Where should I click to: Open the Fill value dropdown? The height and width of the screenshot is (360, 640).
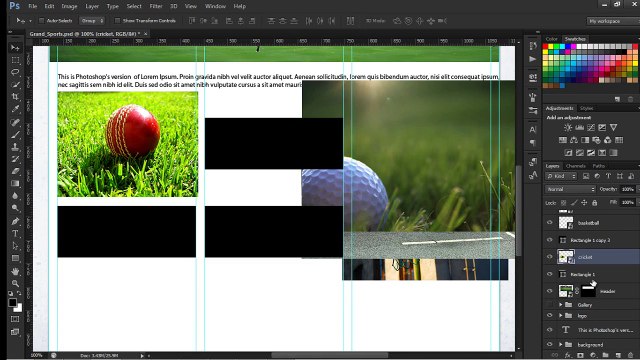[x=629, y=202]
